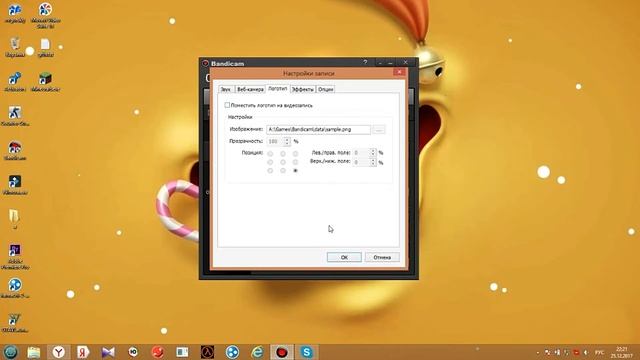Screen dimensions: 640x360
Task: Browse for the logo image file
Action: (x=379, y=130)
